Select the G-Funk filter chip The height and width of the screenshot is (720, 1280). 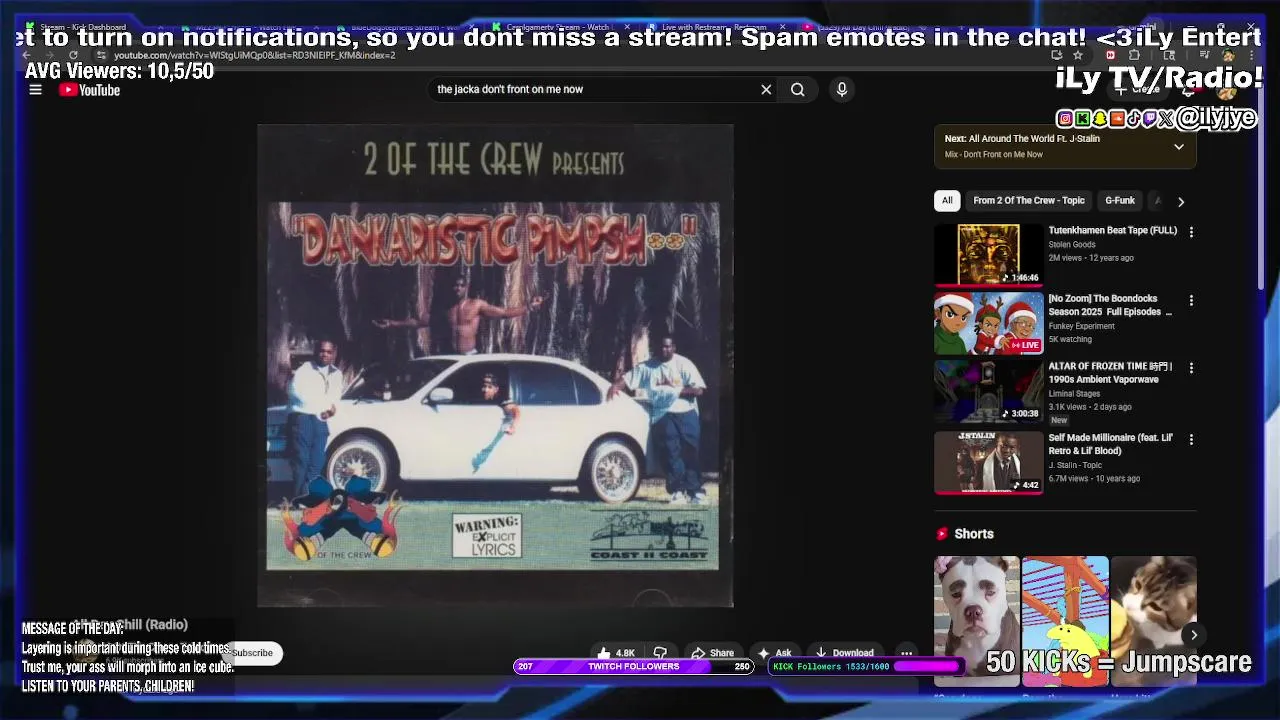click(1120, 200)
